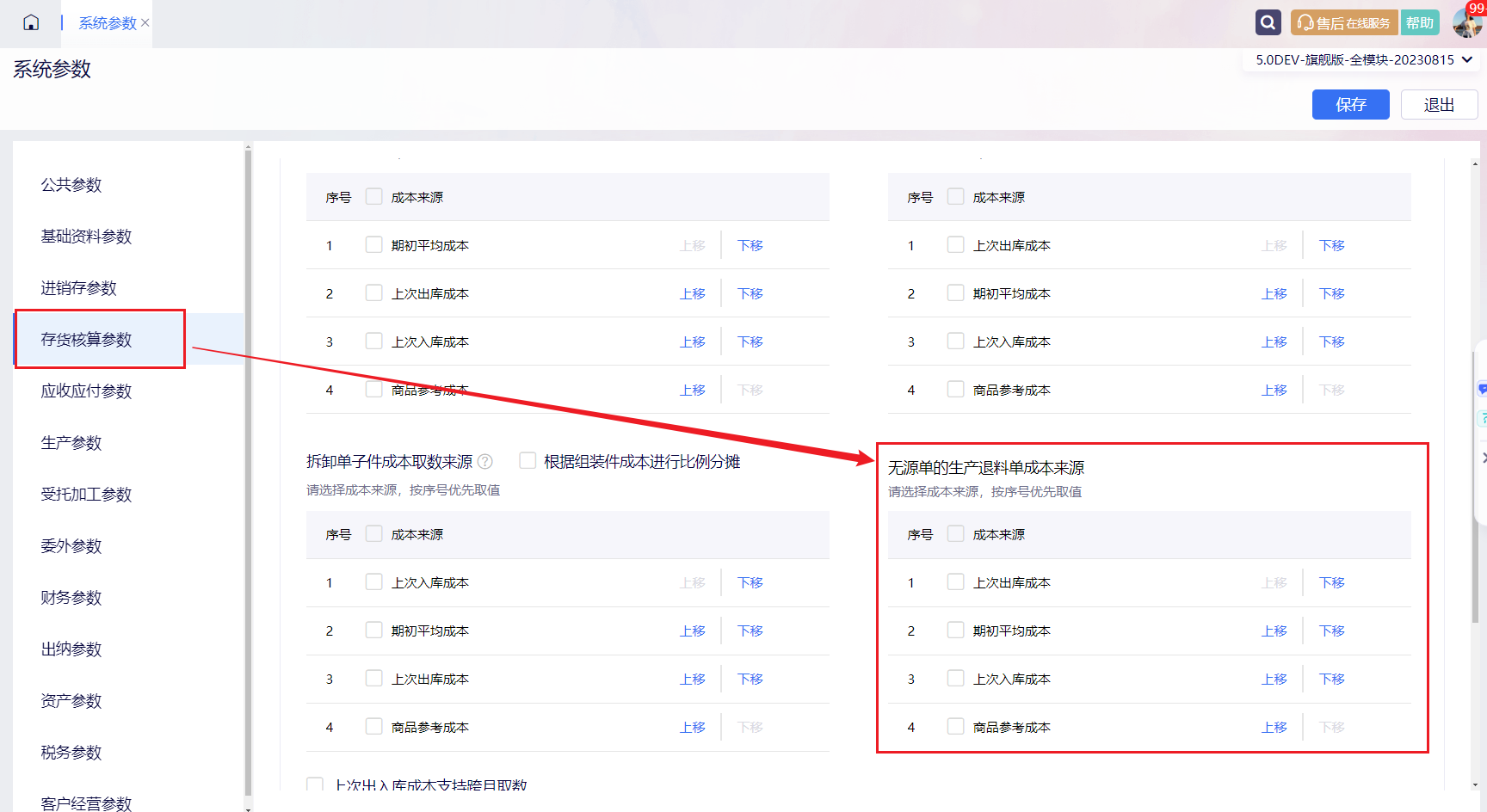The image size is (1487, 812).
Task: Open the user avatar profile
Action: [1466, 23]
